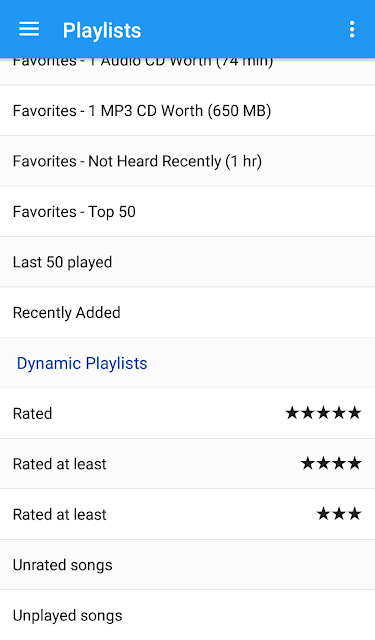Select Favorites - Not Heard Recently playlist
The width and height of the screenshot is (375, 640).
(x=187, y=161)
